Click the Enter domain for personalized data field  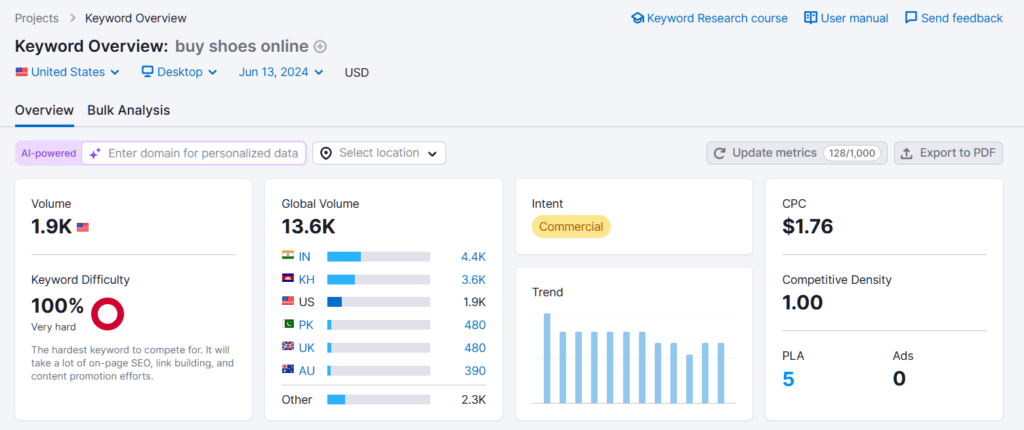coord(194,154)
